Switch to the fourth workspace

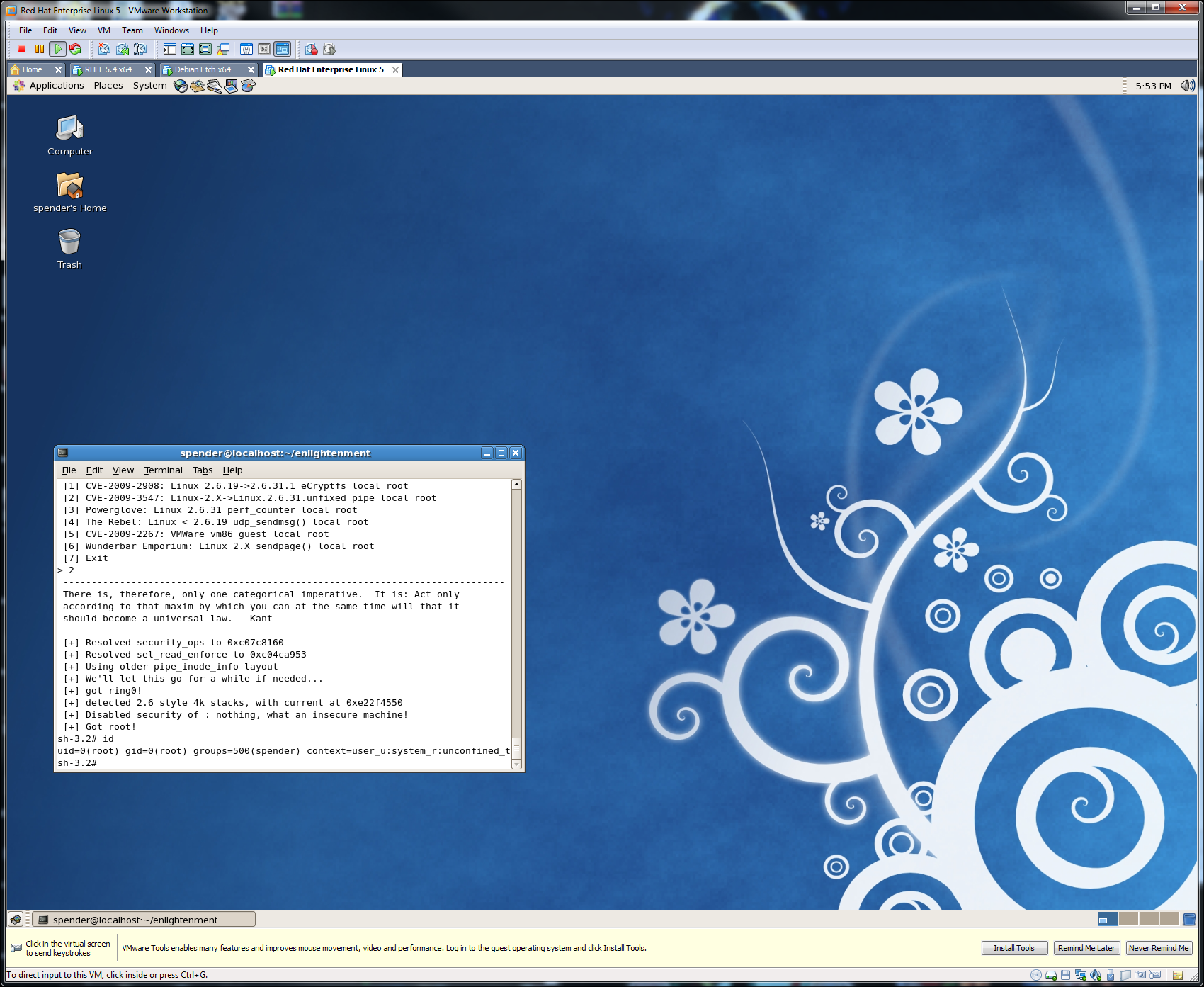coord(1169,920)
